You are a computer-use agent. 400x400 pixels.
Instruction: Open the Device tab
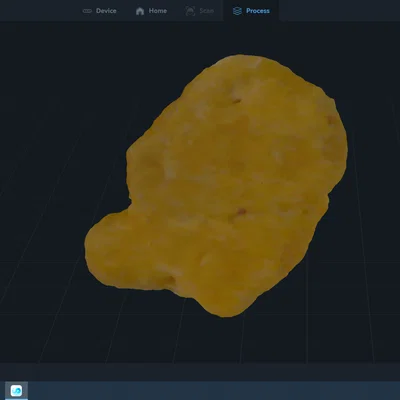(x=99, y=11)
